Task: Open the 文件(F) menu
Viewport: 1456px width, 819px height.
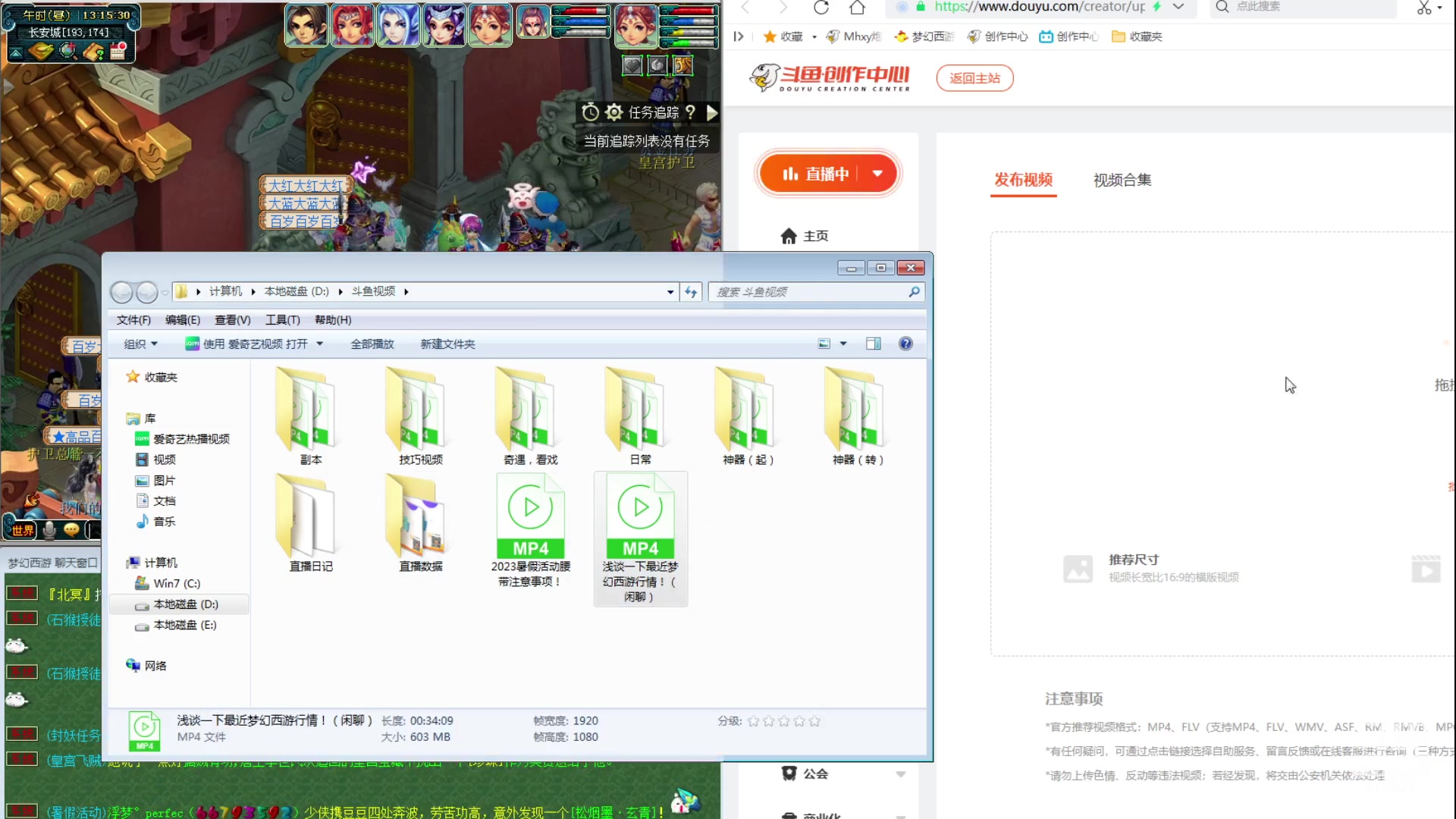Action: point(133,320)
